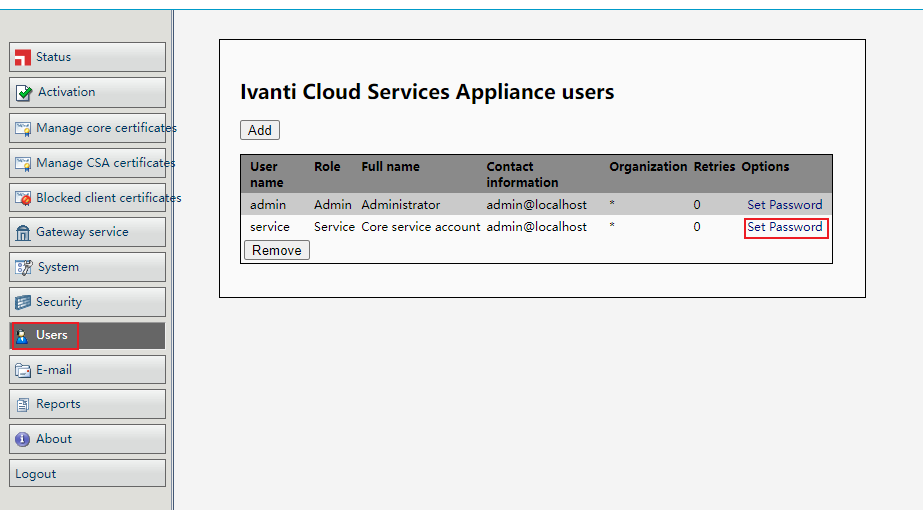Go to the Activation menu item
923x510 pixels.
click(x=87, y=92)
